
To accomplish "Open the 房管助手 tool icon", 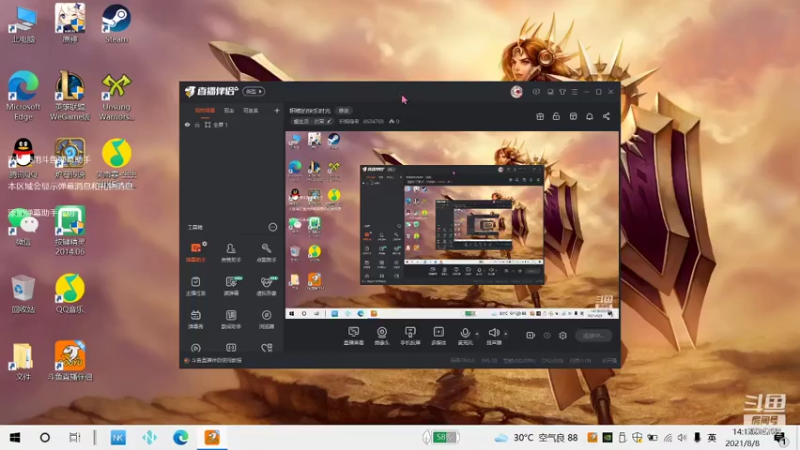I will point(231,252).
